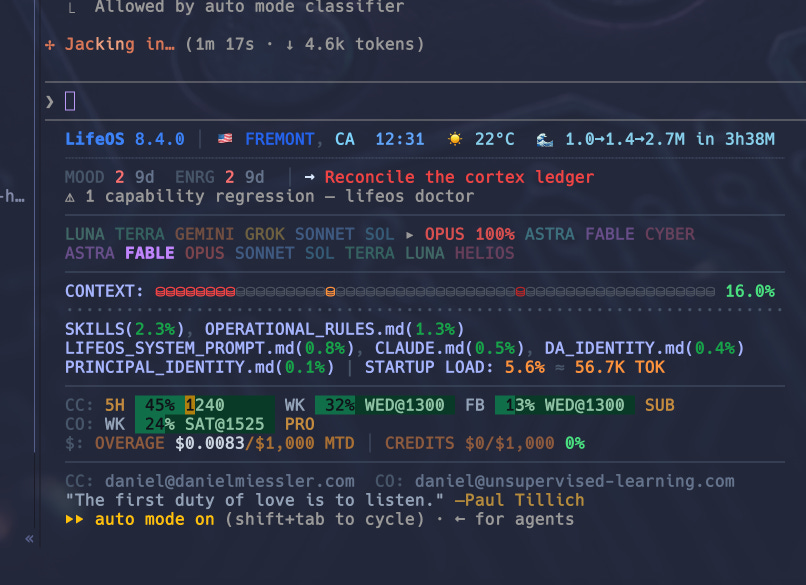Click the 16.0% context percentage
Viewport: 806px width, 585px height.
[750, 291]
